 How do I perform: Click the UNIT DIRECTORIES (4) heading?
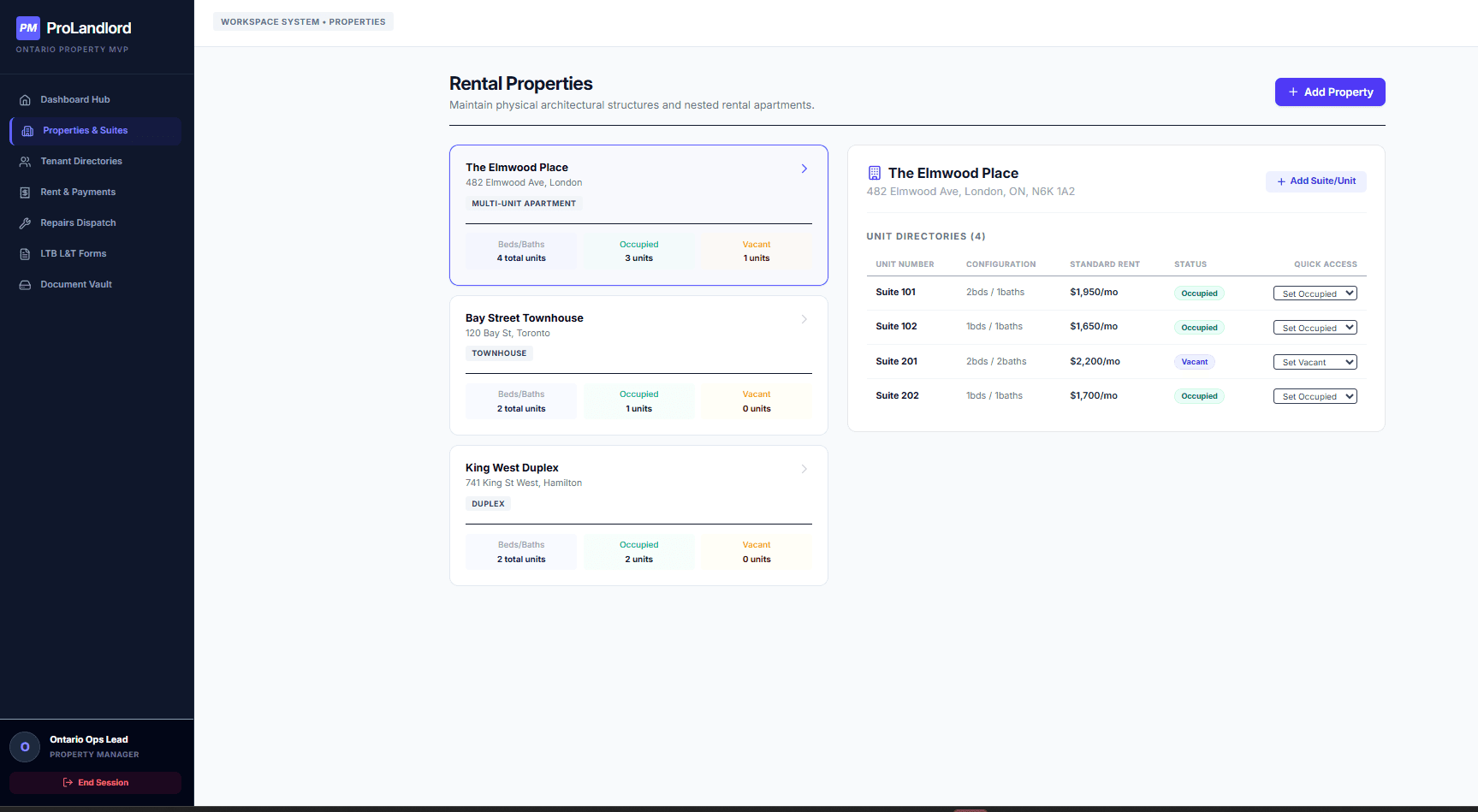tap(926, 237)
